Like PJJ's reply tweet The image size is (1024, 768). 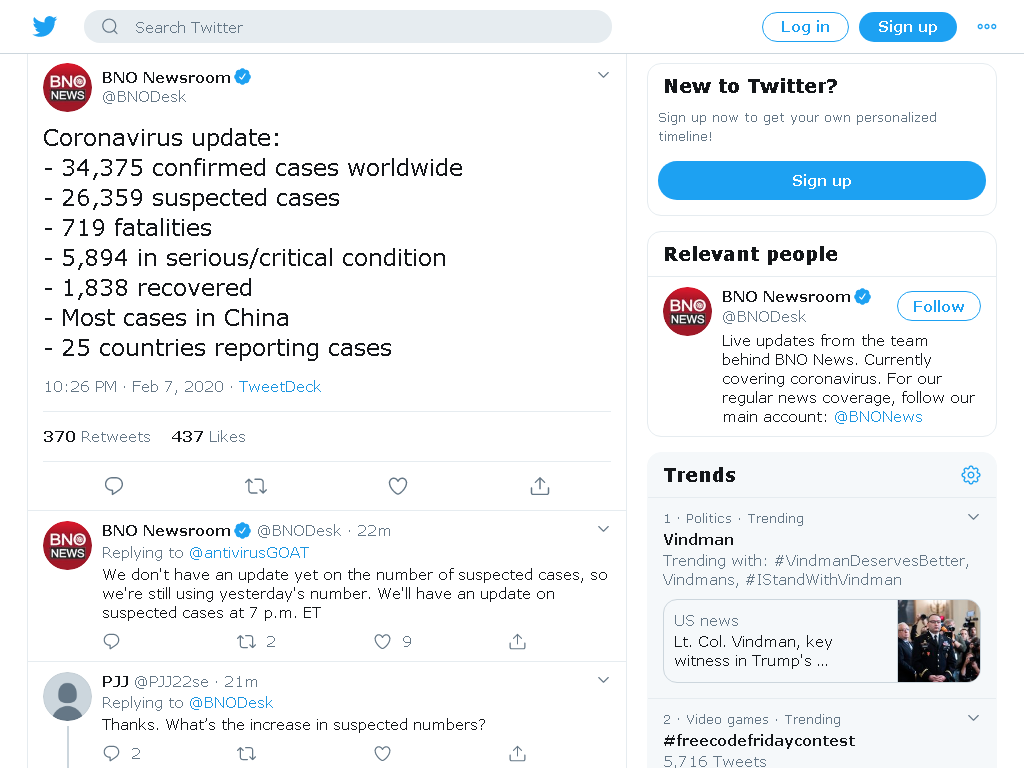coord(382,754)
